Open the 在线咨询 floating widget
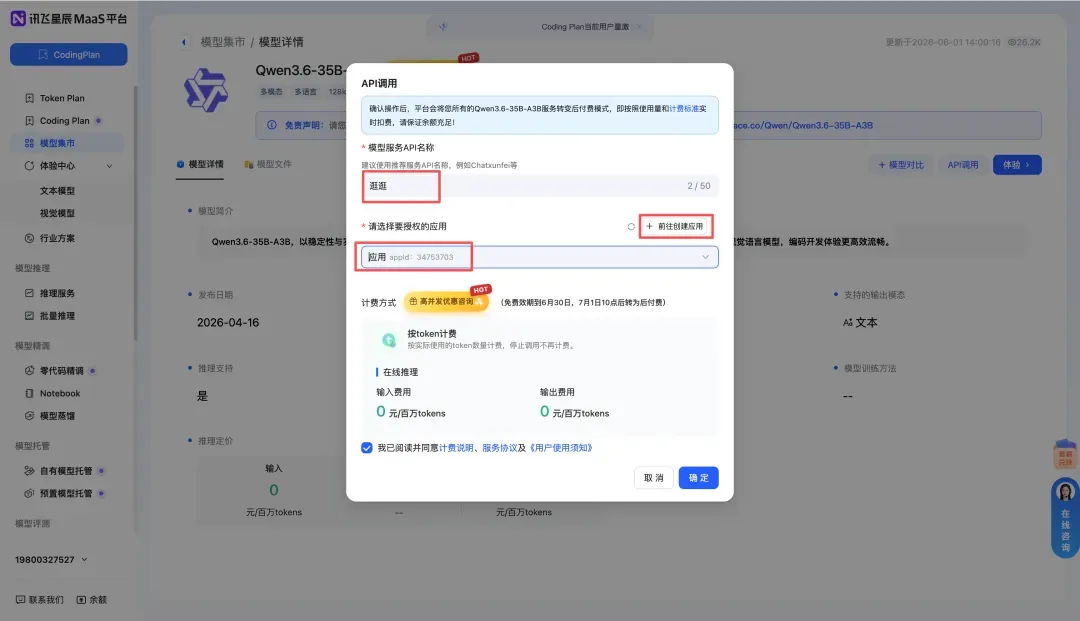The width and height of the screenshot is (1080, 621). [x=1065, y=518]
